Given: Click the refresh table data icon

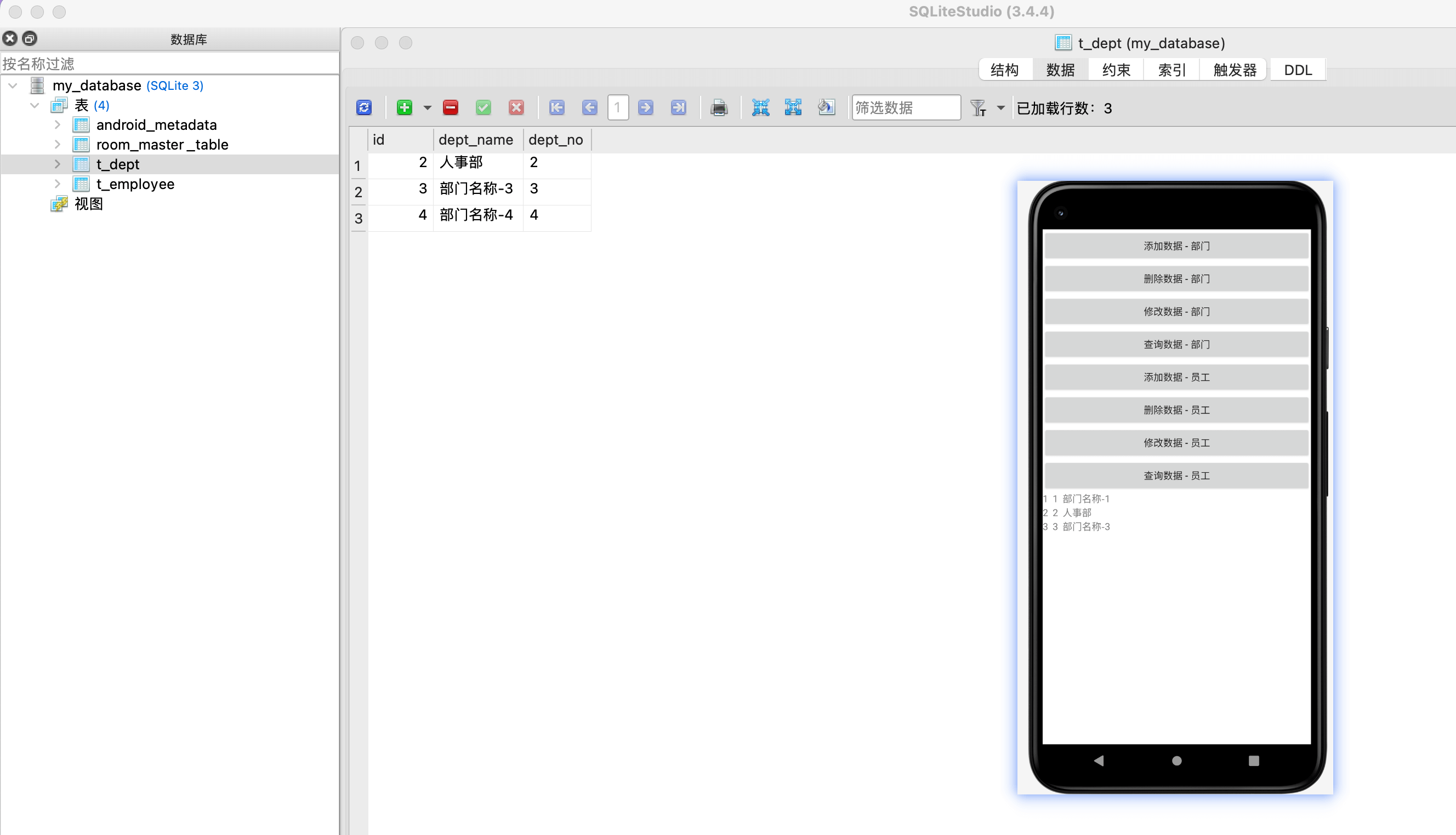Looking at the screenshot, I should pos(363,107).
